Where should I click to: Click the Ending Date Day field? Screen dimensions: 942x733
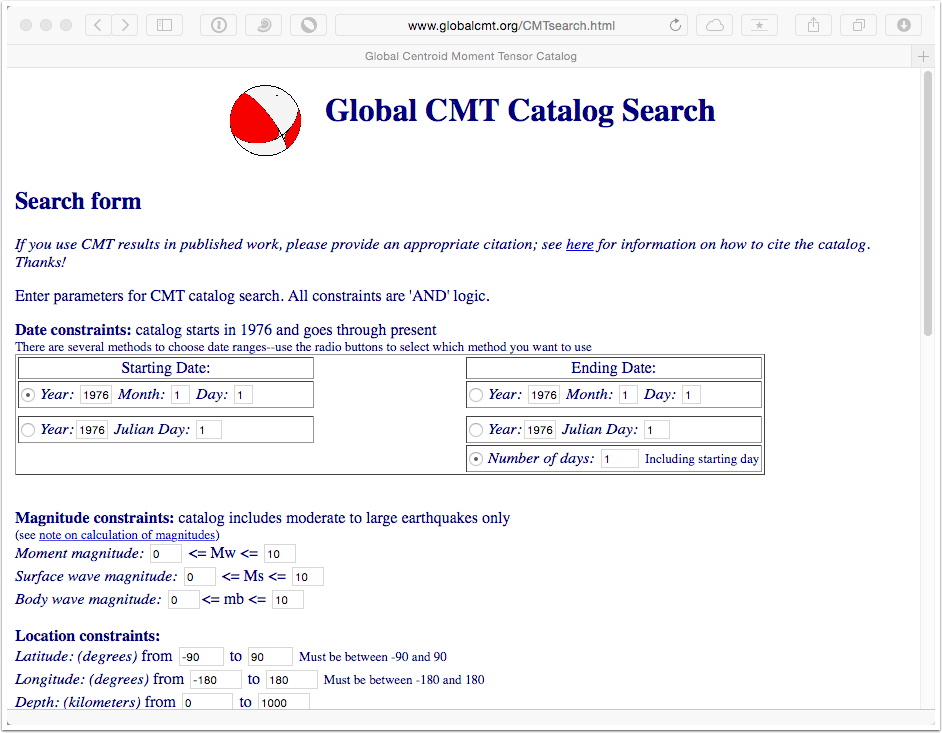pyautogui.click(x=691, y=395)
